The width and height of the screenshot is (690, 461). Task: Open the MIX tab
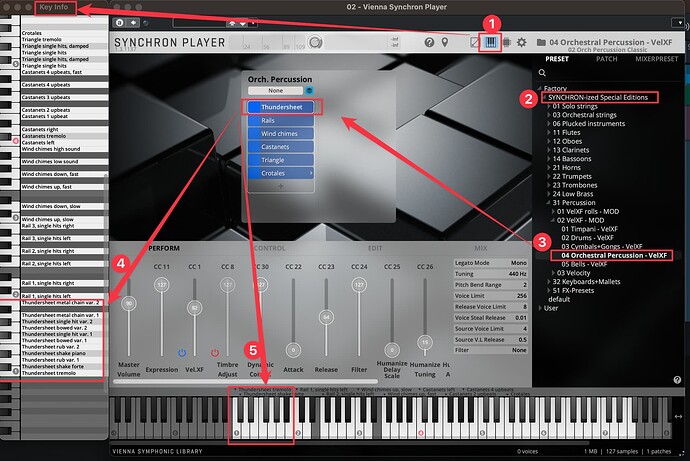[x=481, y=248]
